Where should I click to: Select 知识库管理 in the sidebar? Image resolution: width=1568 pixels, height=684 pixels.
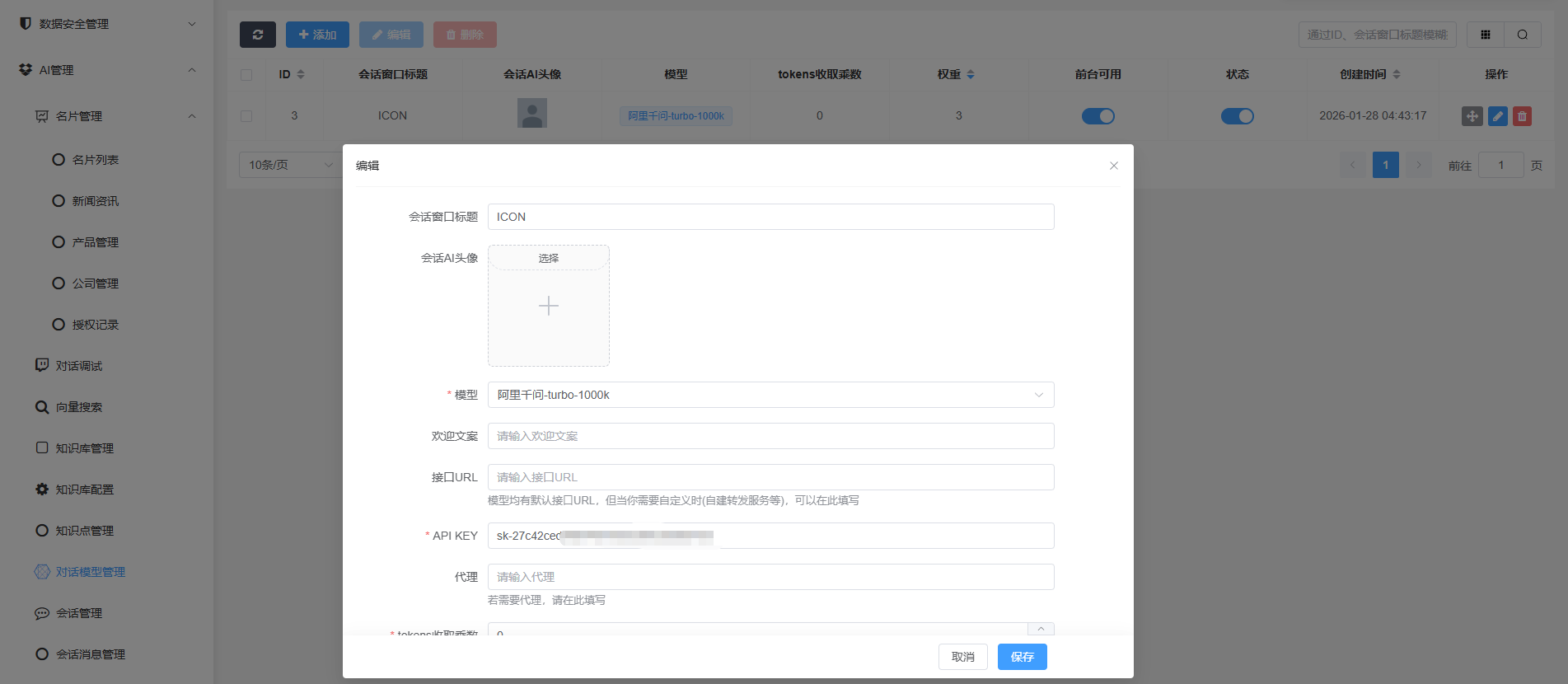84,448
